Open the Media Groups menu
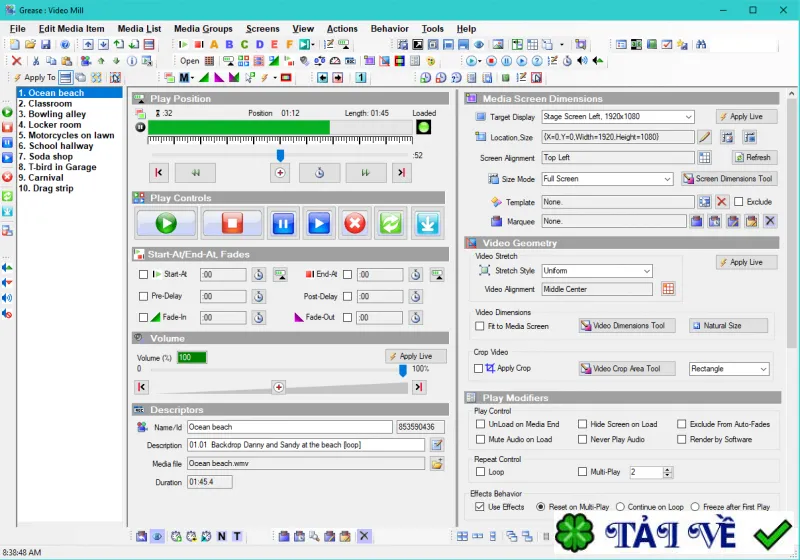Viewport: 800px width, 560px height. click(203, 29)
